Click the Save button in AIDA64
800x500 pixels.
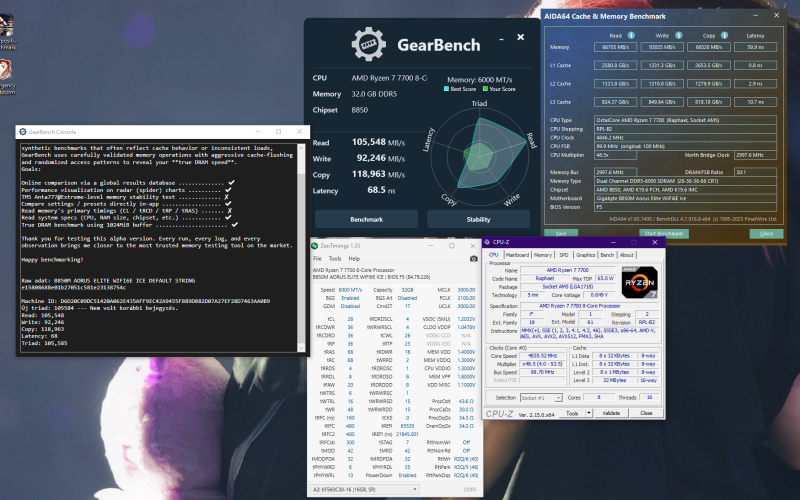point(561,233)
